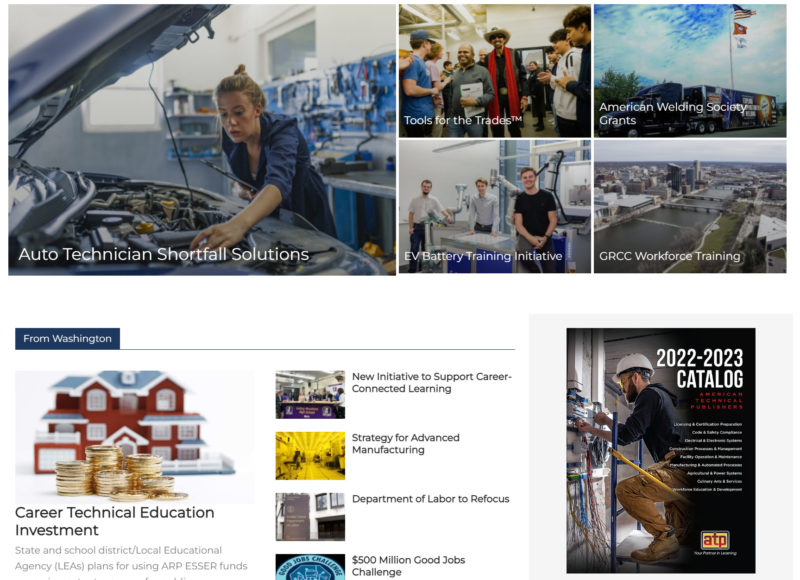The image size is (800, 580).
Task: Click the EV Battery Training Initiative caption
Action: point(483,256)
